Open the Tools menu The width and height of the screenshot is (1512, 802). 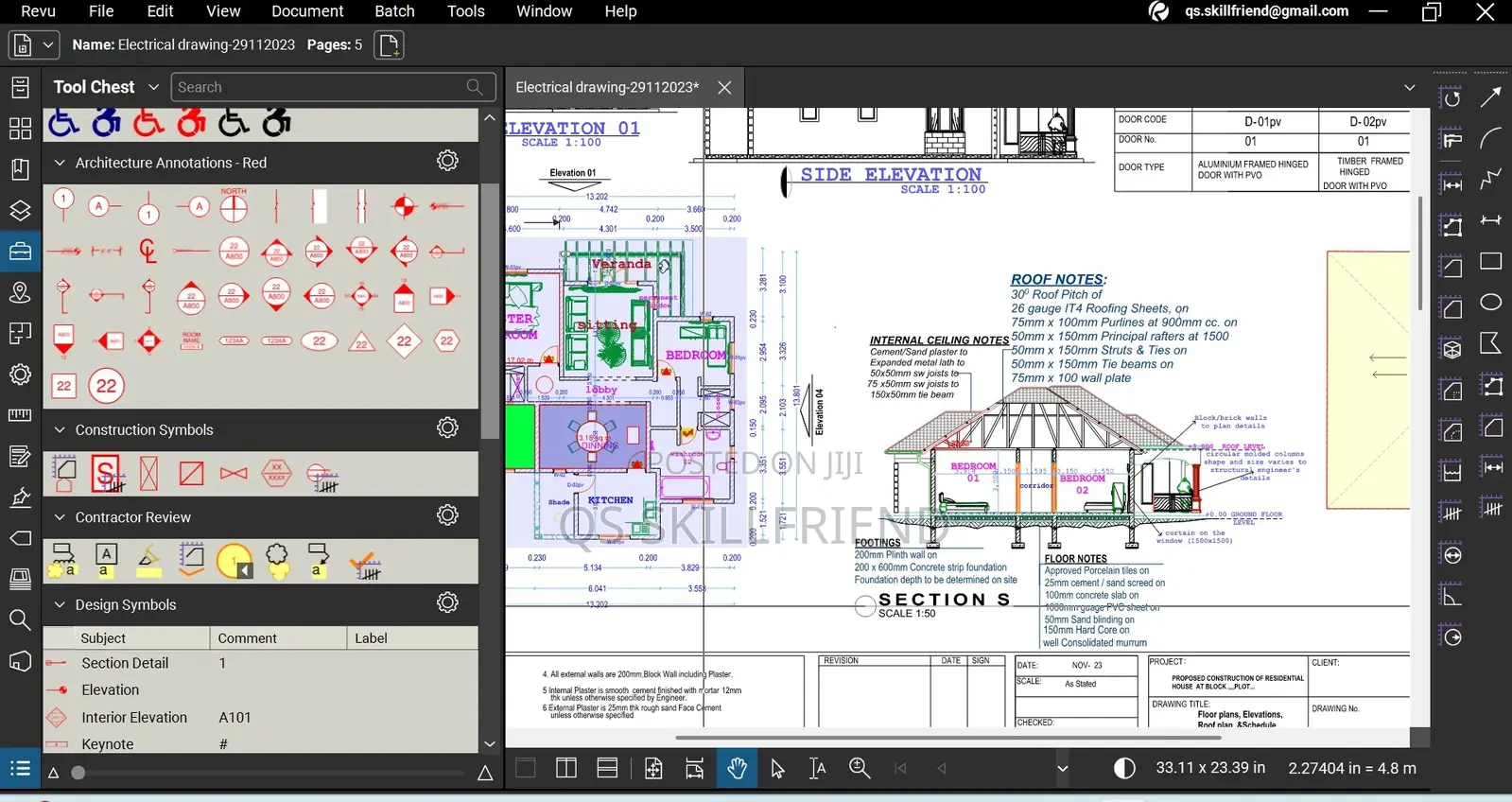click(465, 11)
